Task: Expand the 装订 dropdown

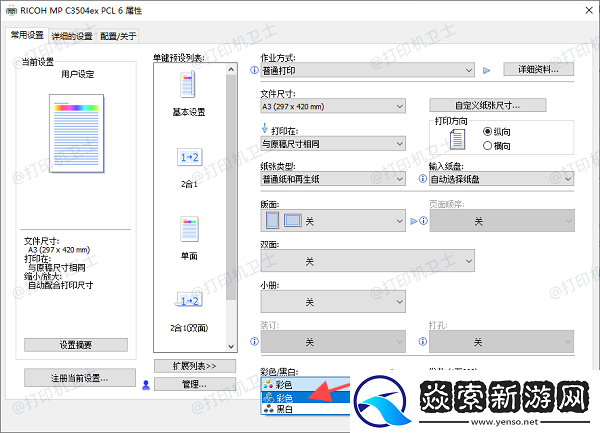Action: [x=333, y=341]
